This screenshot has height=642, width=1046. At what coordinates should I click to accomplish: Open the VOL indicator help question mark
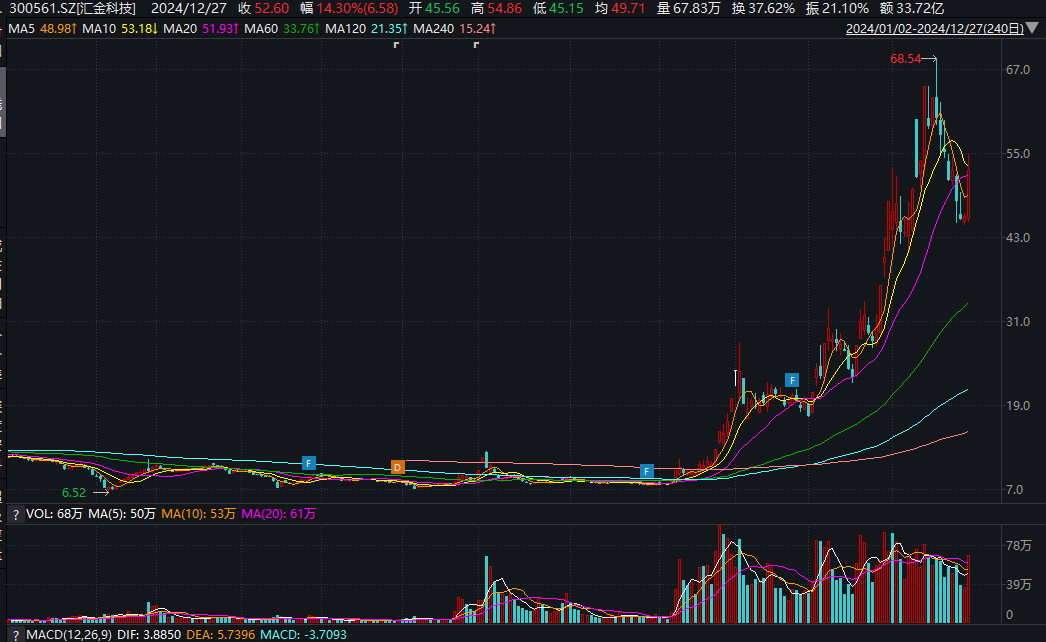point(16,515)
